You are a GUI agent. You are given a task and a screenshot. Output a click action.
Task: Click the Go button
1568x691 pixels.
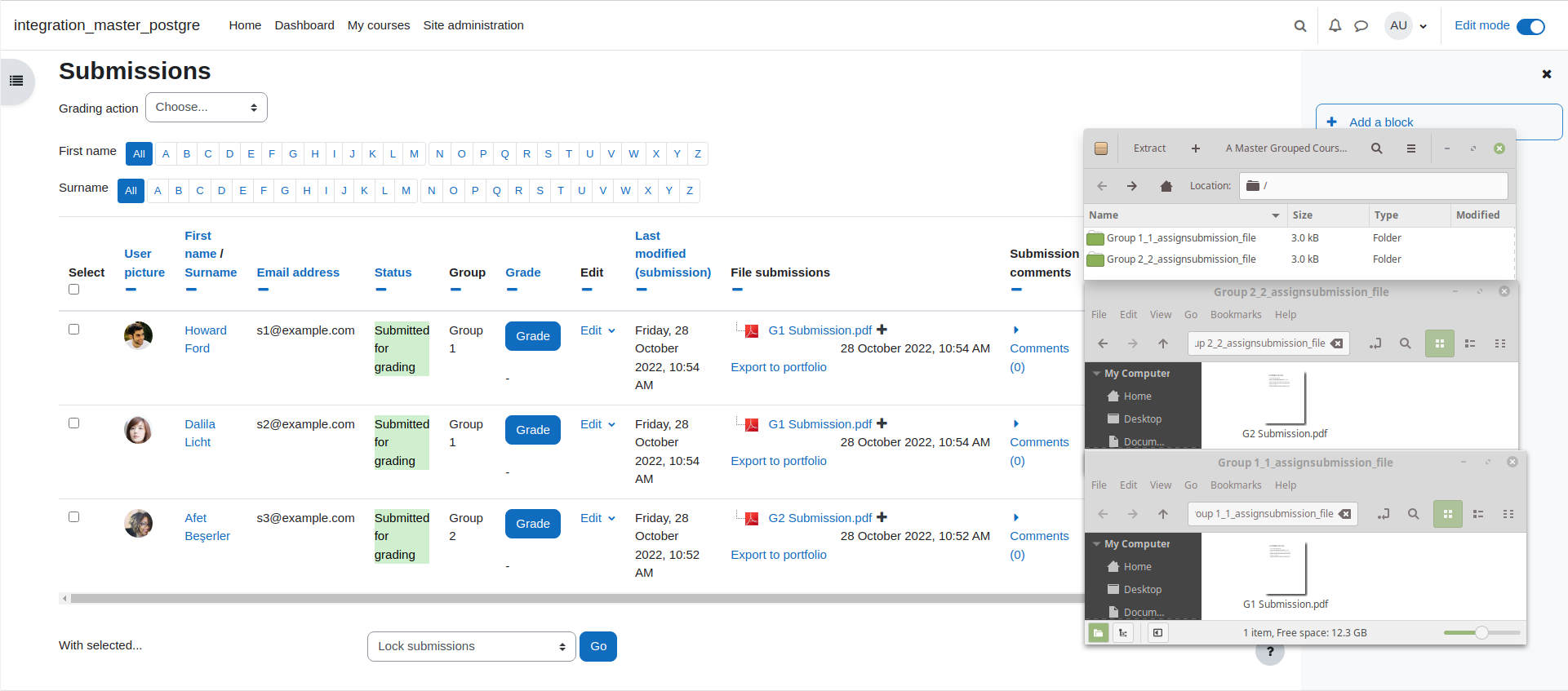(x=598, y=647)
